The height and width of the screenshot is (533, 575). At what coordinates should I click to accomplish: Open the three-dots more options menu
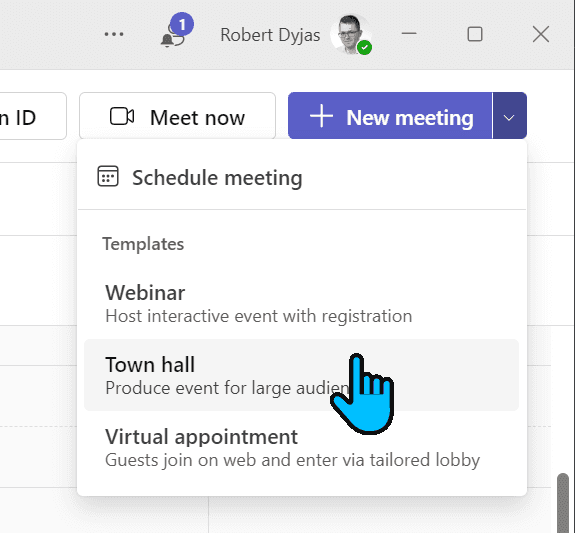[114, 34]
